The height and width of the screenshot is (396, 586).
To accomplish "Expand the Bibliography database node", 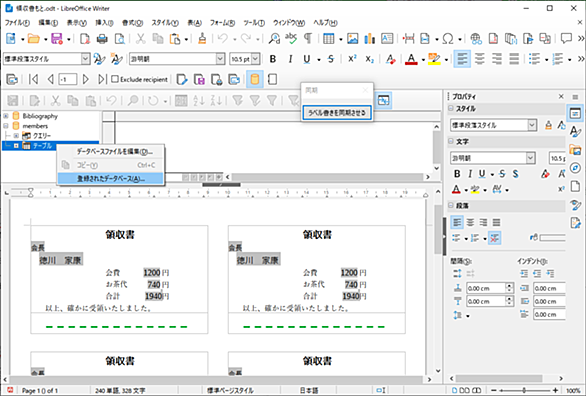I will click(x=6, y=116).
